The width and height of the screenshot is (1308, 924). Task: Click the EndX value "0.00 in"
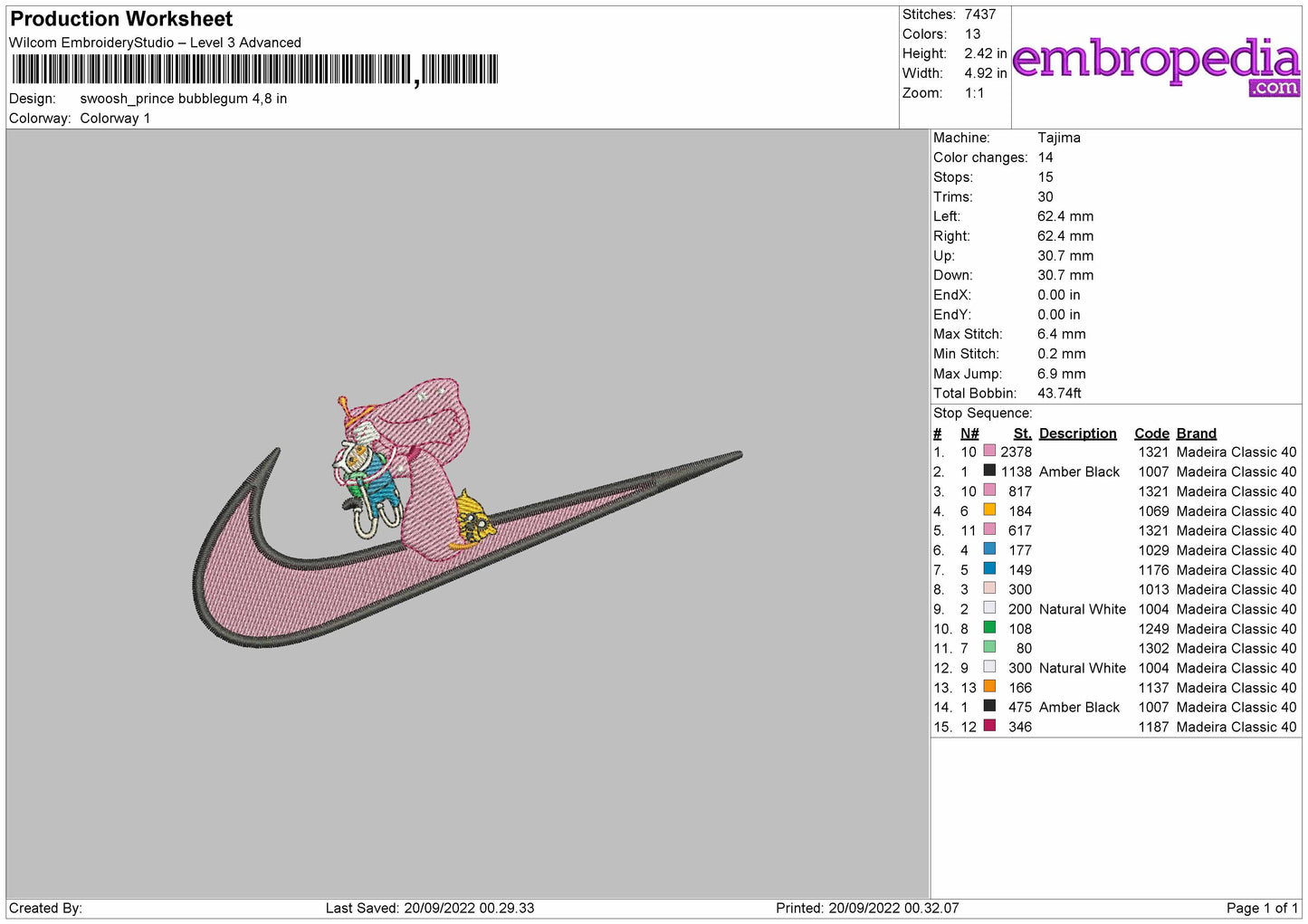tap(1058, 295)
